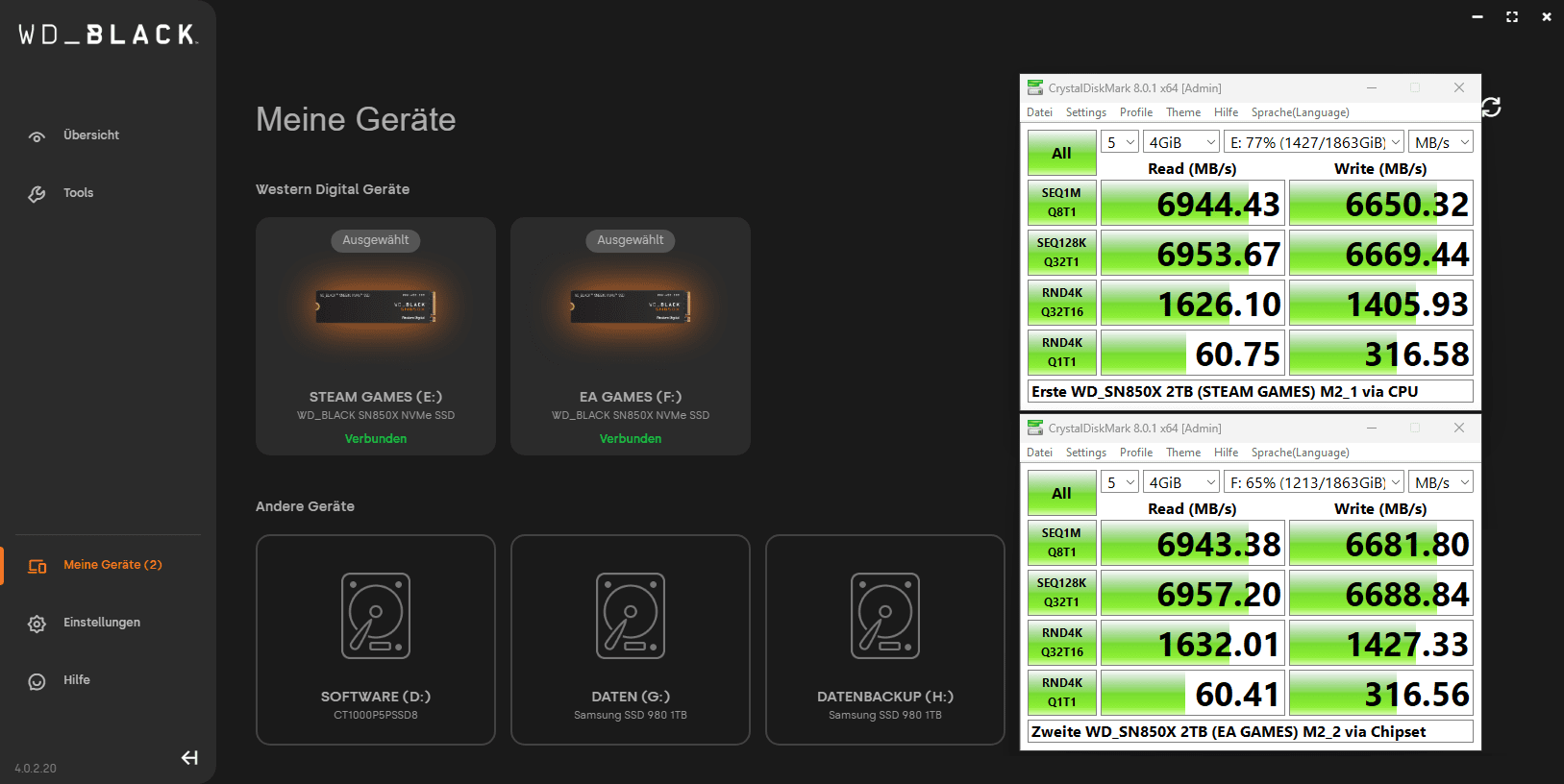This screenshot has height=784, width=1564.
Task: Run RND4K Q32T16 test in the lower CrystalDiskMark
Action: 1061,643
